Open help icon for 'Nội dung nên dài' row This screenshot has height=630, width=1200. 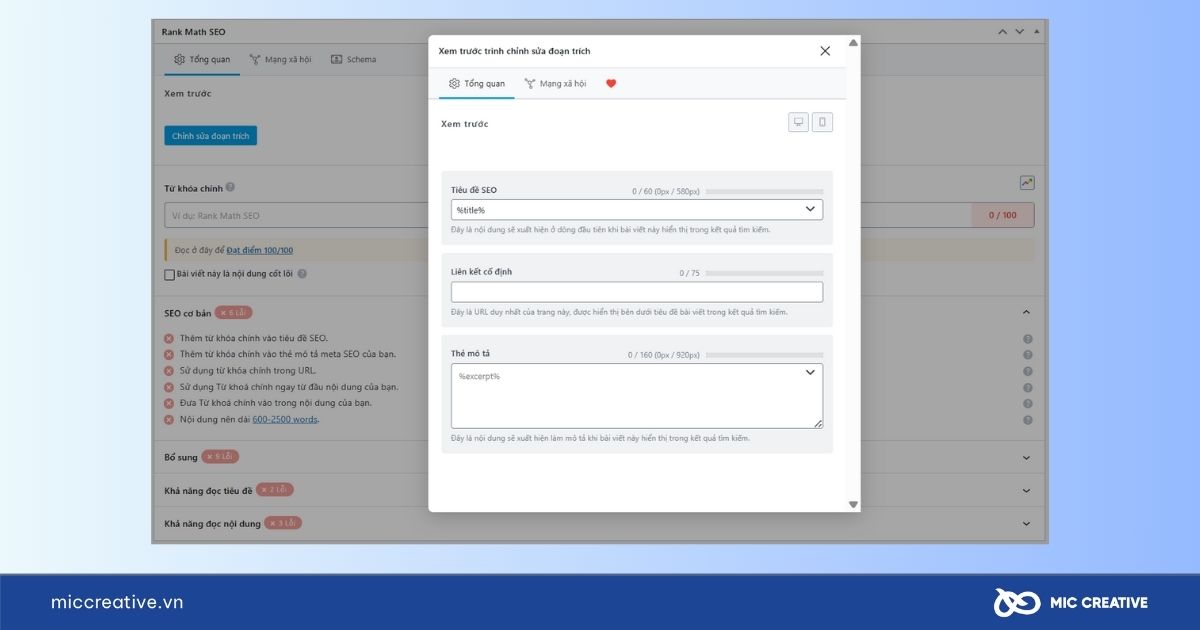click(x=1028, y=420)
